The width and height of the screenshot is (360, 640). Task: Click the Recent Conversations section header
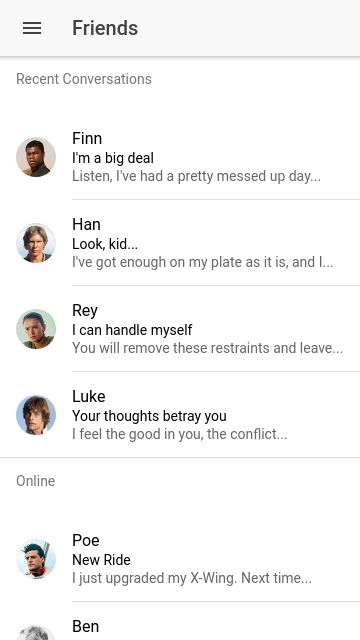pos(84,79)
